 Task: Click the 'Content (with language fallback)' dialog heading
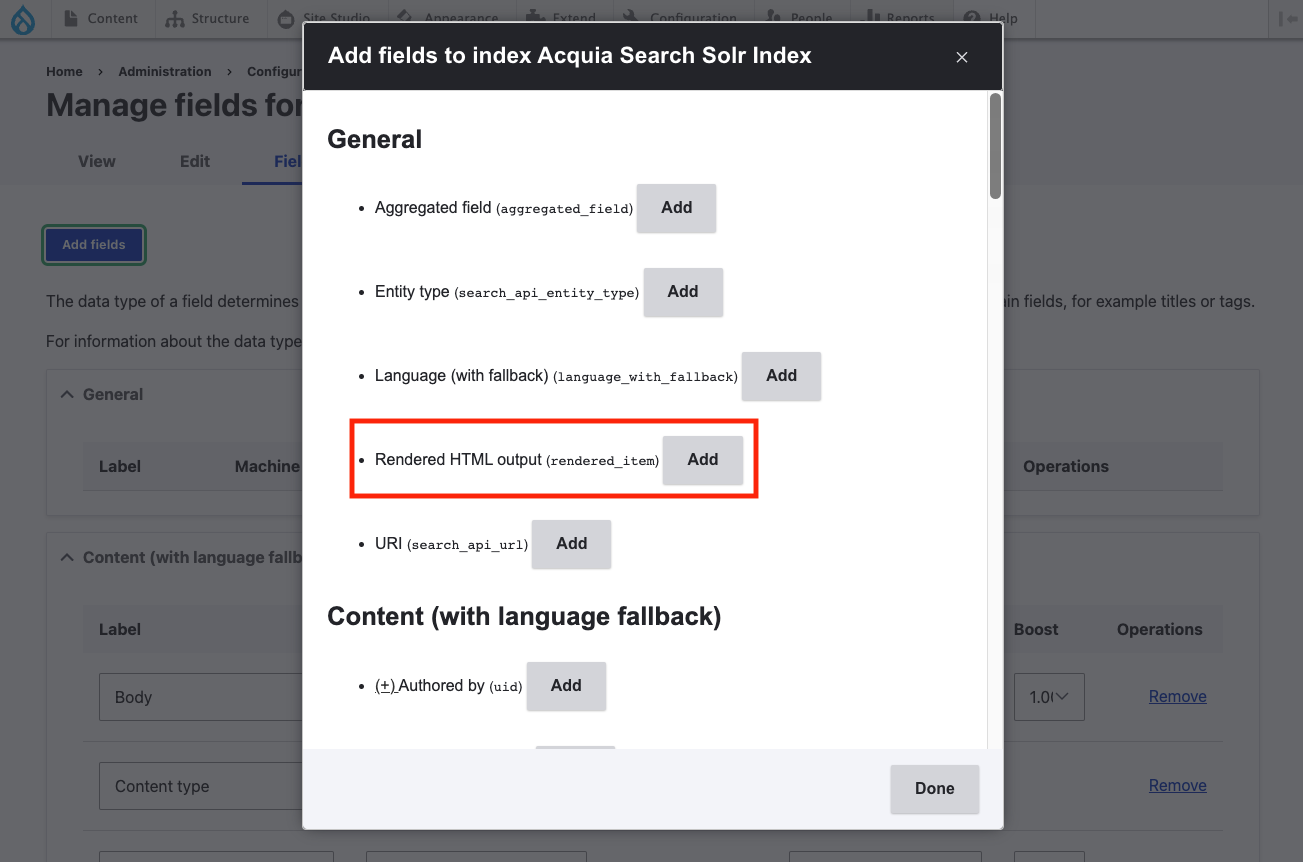tap(524, 616)
